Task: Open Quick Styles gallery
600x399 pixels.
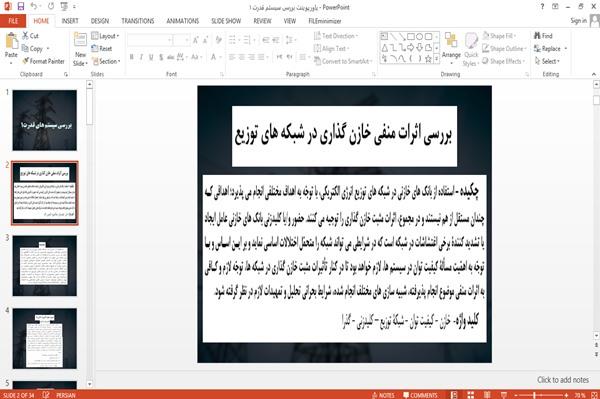Action: point(471,50)
